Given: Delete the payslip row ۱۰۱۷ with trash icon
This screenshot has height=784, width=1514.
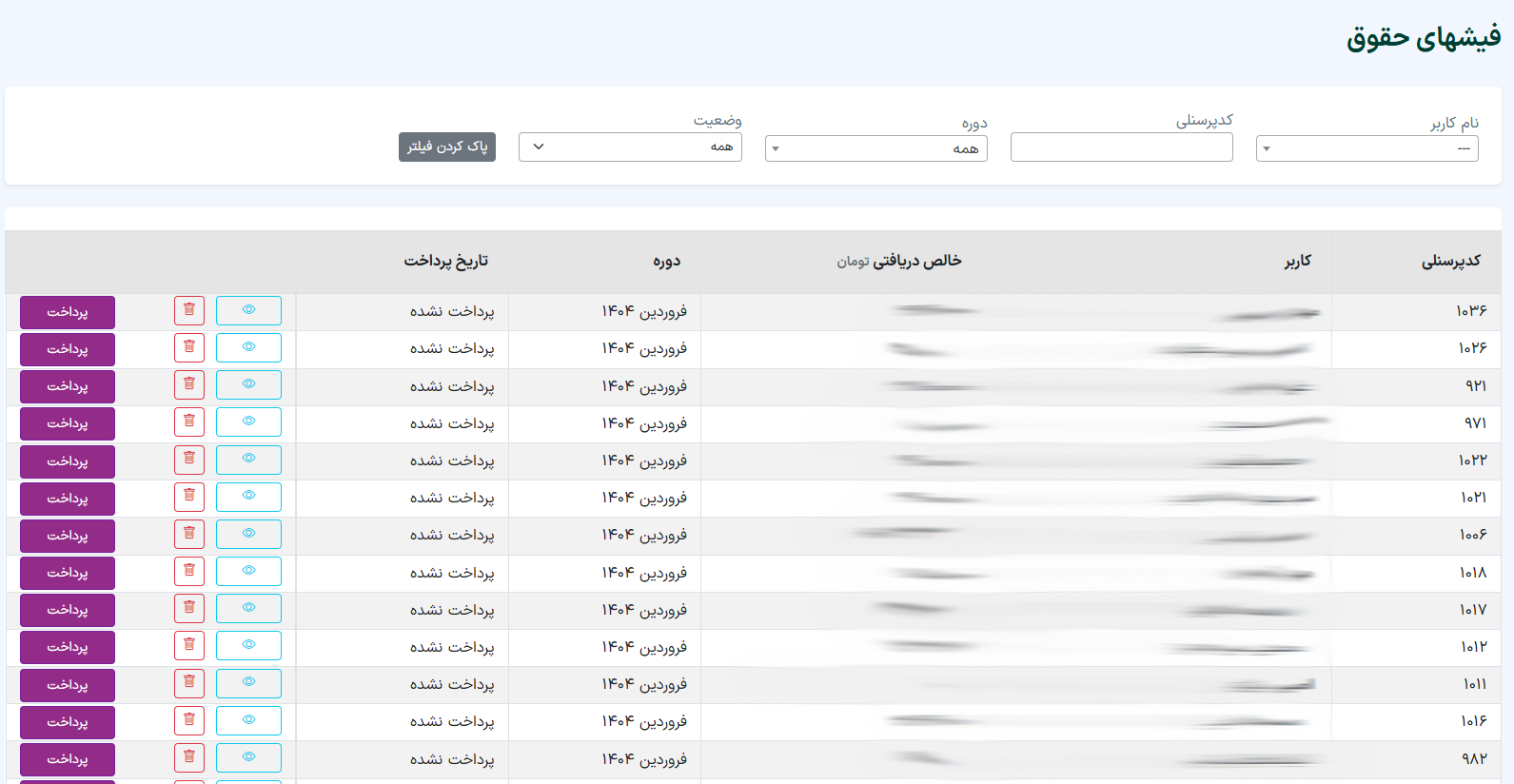Looking at the screenshot, I should click(x=189, y=608).
